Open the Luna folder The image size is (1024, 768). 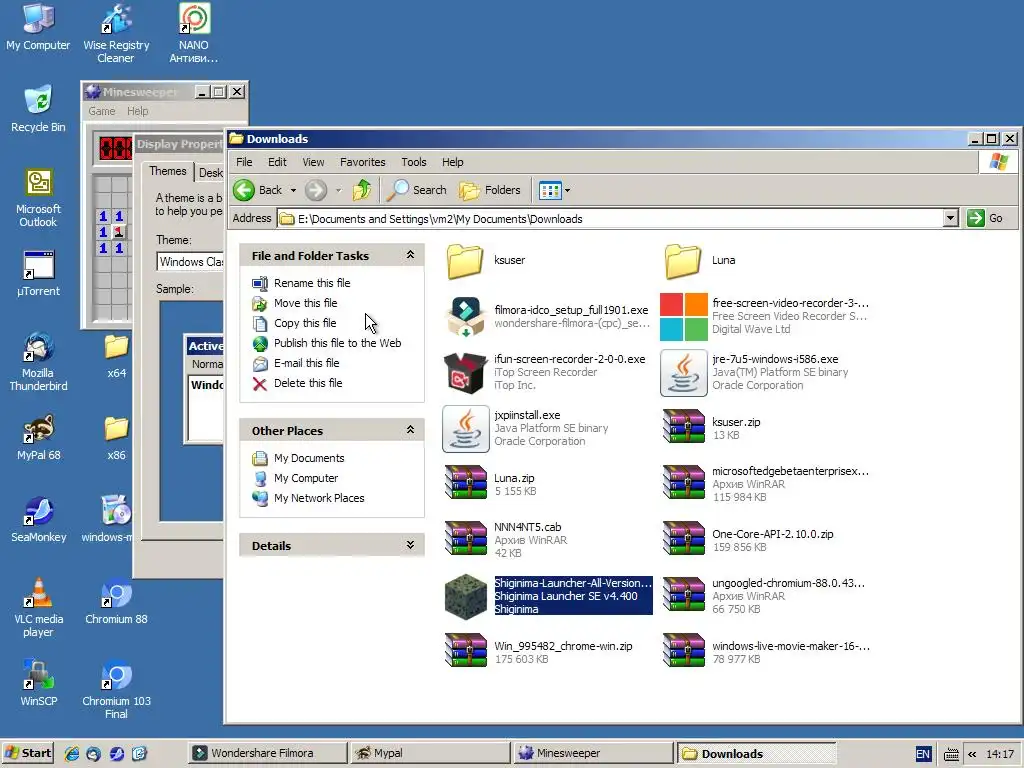click(x=682, y=261)
